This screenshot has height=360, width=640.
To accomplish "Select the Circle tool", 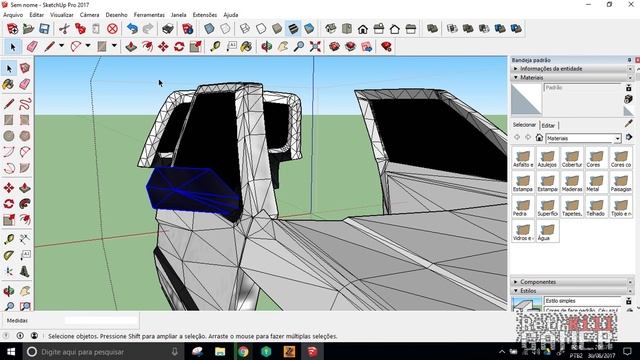I will tap(9, 136).
